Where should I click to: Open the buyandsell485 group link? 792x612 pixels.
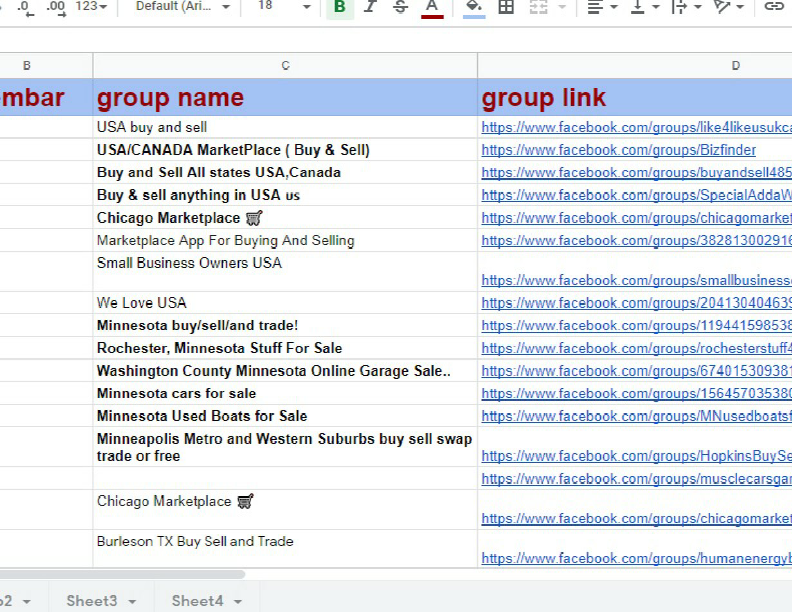click(x=636, y=173)
